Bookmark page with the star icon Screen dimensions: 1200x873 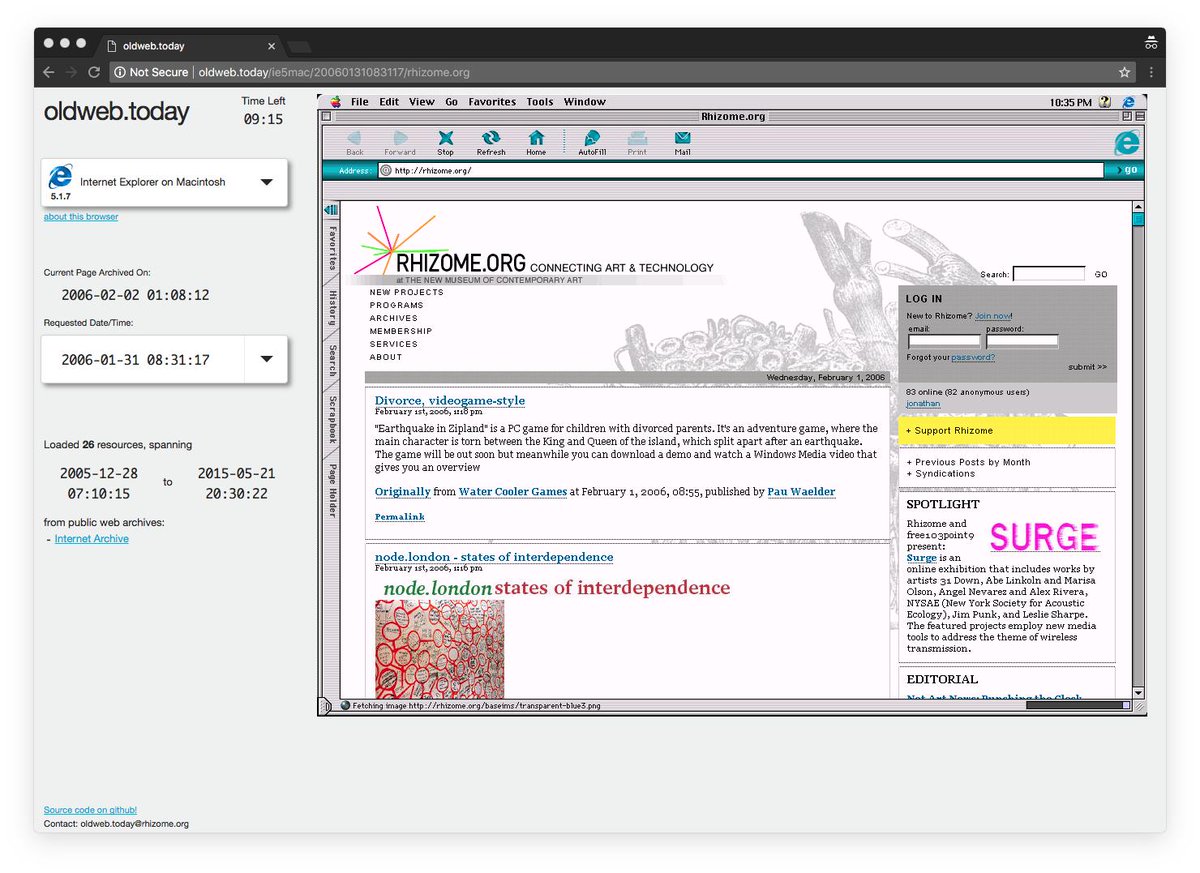[1124, 72]
